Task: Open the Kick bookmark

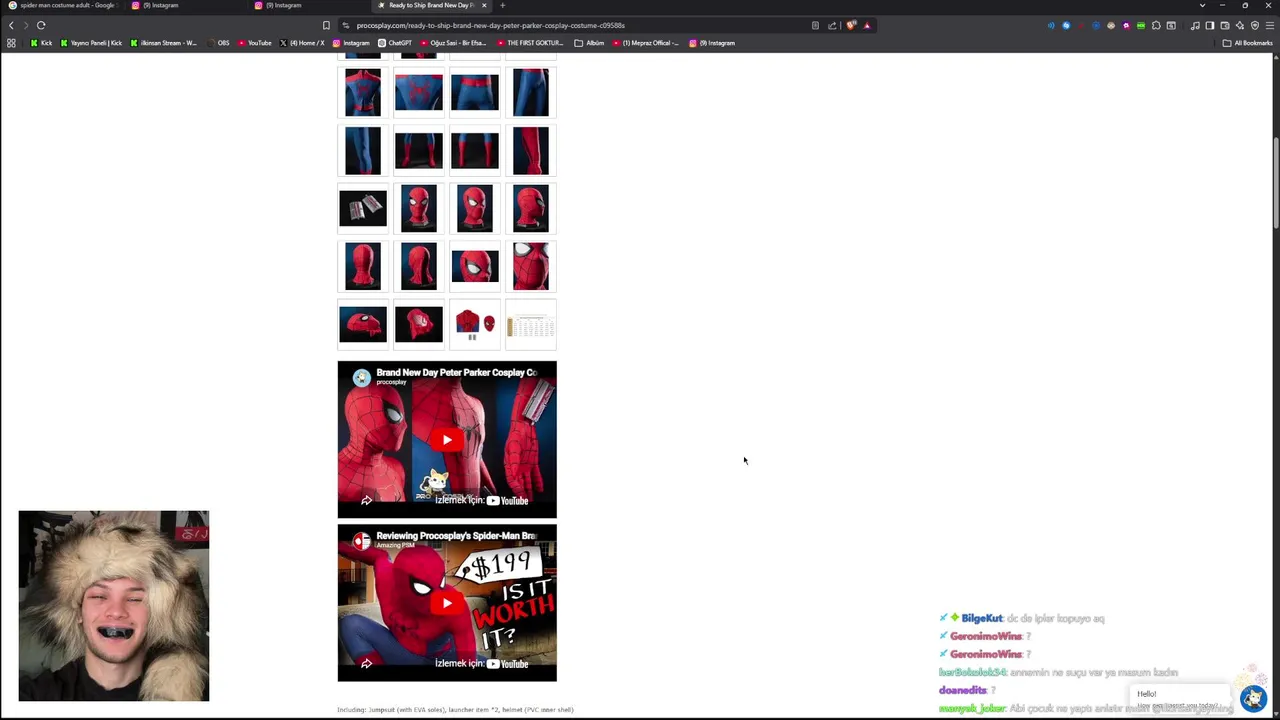Action: click(x=41, y=43)
